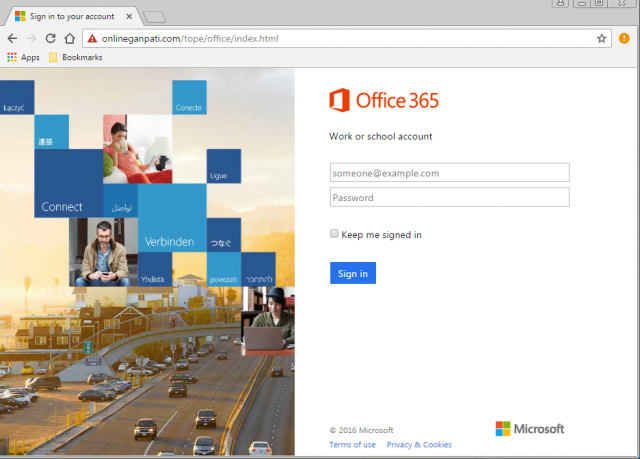The image size is (640, 459).
Task: Click the 'povezati' tile
Action: coord(224,269)
